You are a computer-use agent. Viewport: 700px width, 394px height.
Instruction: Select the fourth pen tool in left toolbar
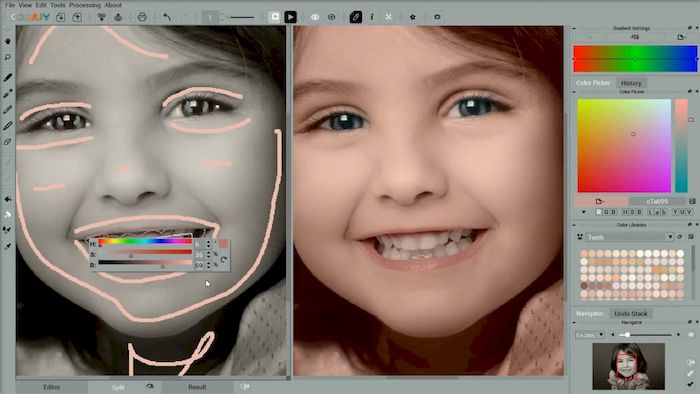(8, 126)
